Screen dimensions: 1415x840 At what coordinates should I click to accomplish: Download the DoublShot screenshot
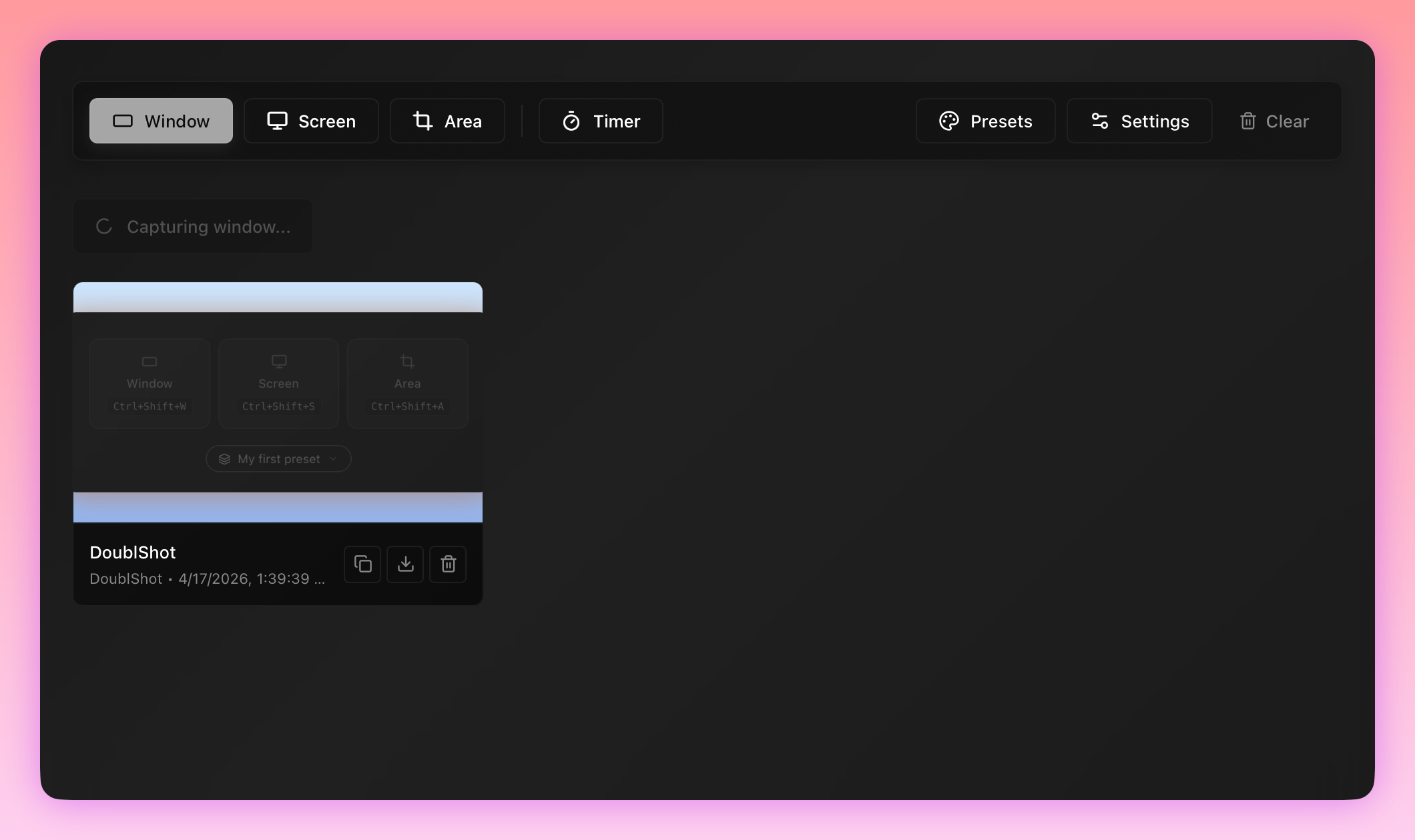(x=405, y=564)
